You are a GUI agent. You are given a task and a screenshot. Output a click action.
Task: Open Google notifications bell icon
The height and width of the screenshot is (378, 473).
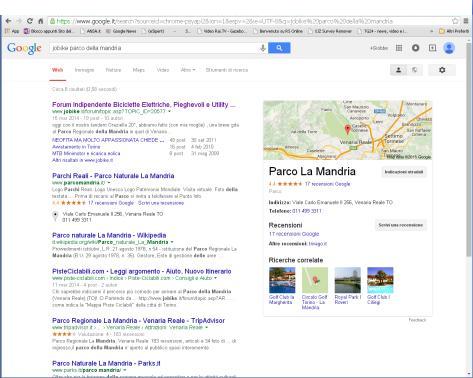[415, 48]
